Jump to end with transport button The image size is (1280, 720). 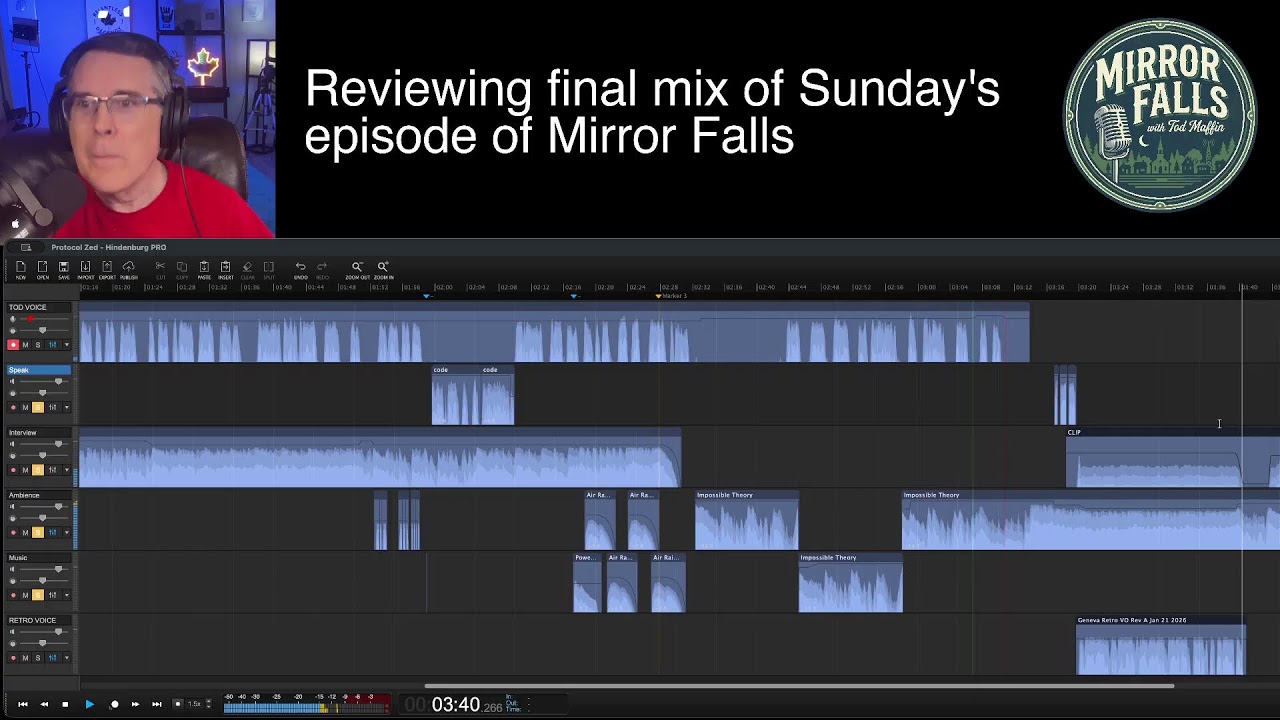click(x=157, y=705)
